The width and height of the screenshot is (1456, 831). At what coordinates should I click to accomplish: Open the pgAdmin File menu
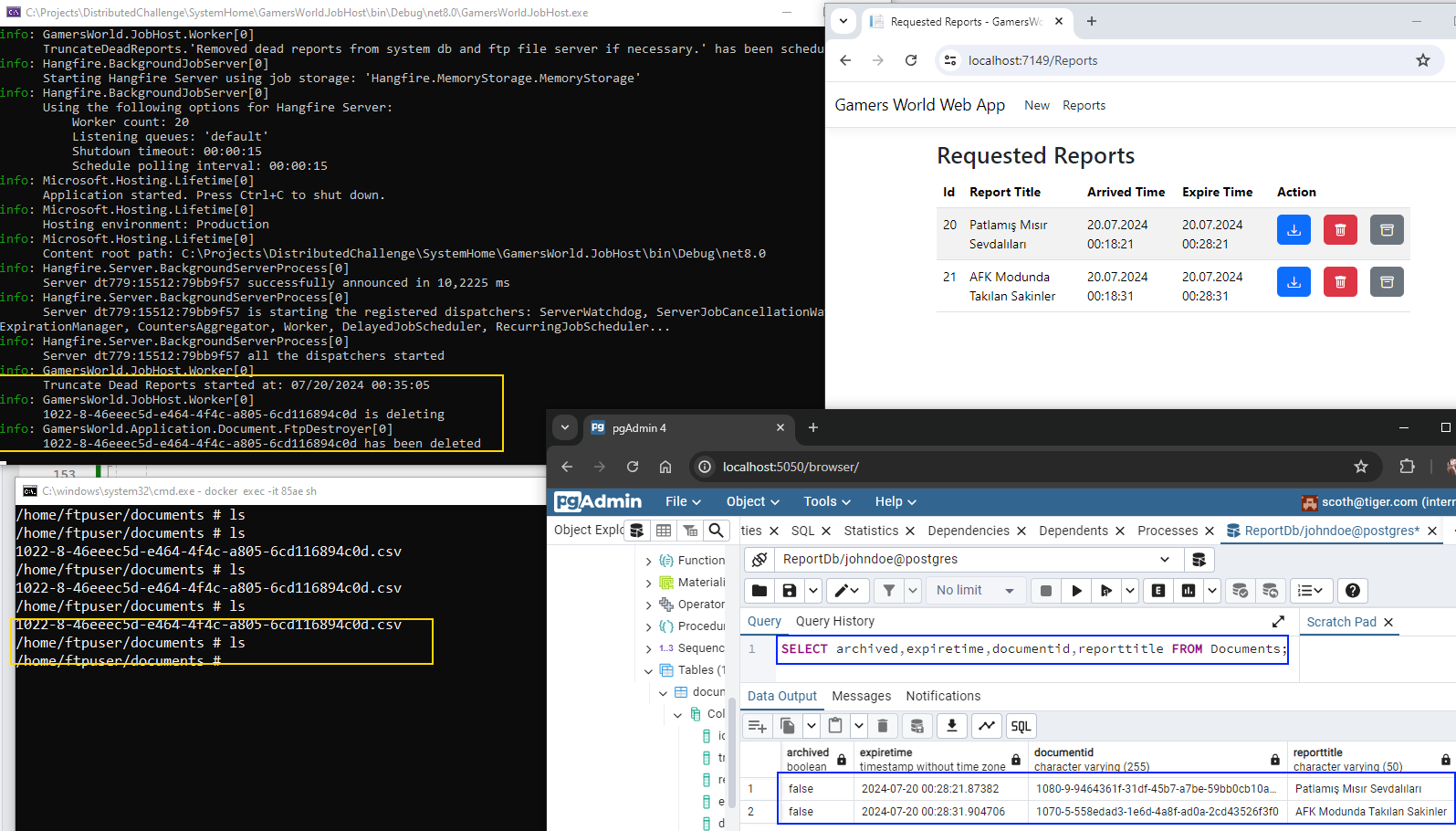[683, 501]
